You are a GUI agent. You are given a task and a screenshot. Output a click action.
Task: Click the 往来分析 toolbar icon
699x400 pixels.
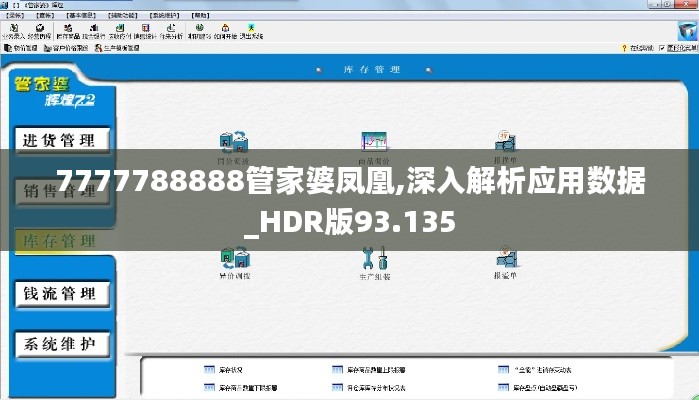(x=172, y=32)
